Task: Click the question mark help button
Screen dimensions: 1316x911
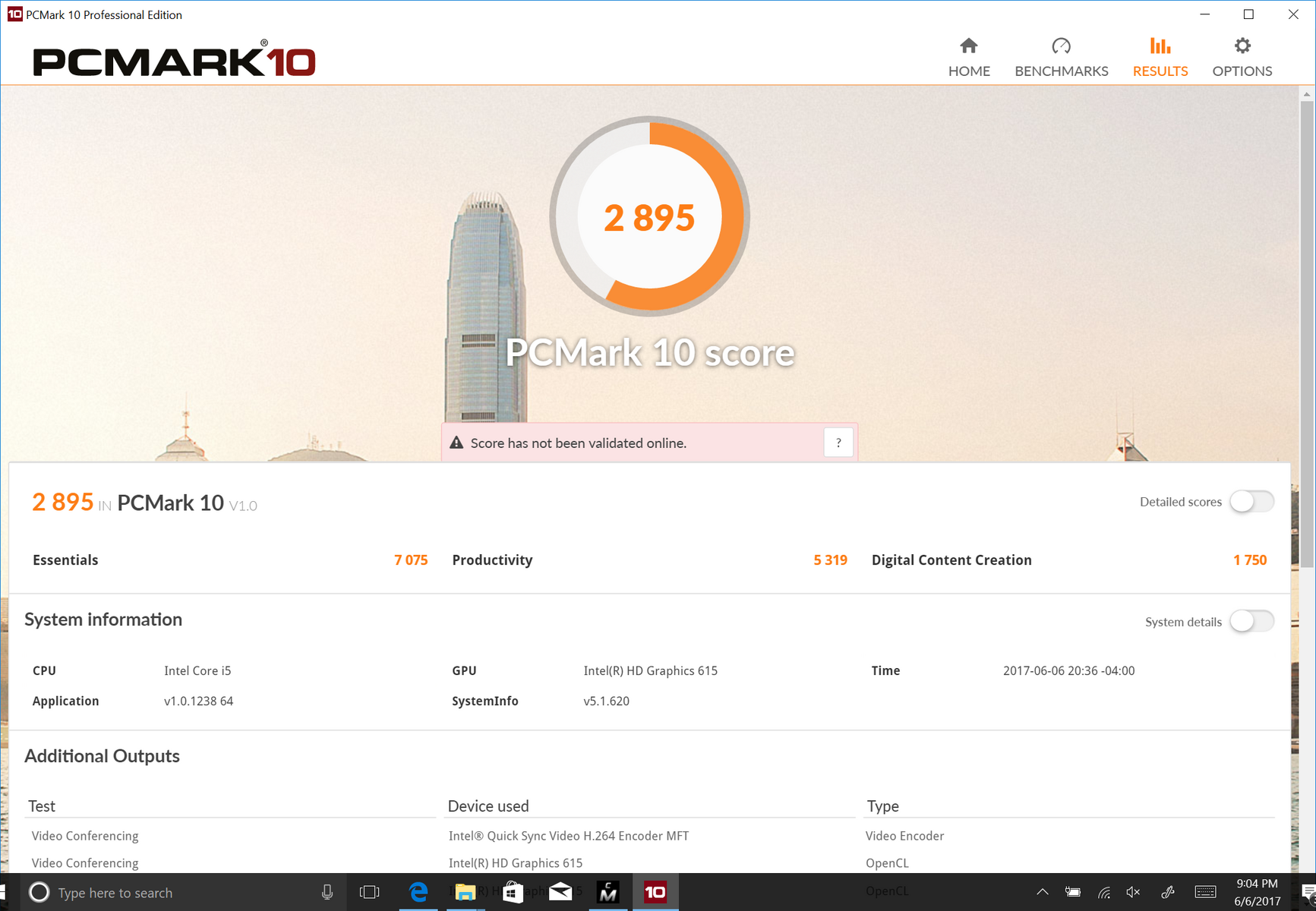Action: [x=838, y=443]
